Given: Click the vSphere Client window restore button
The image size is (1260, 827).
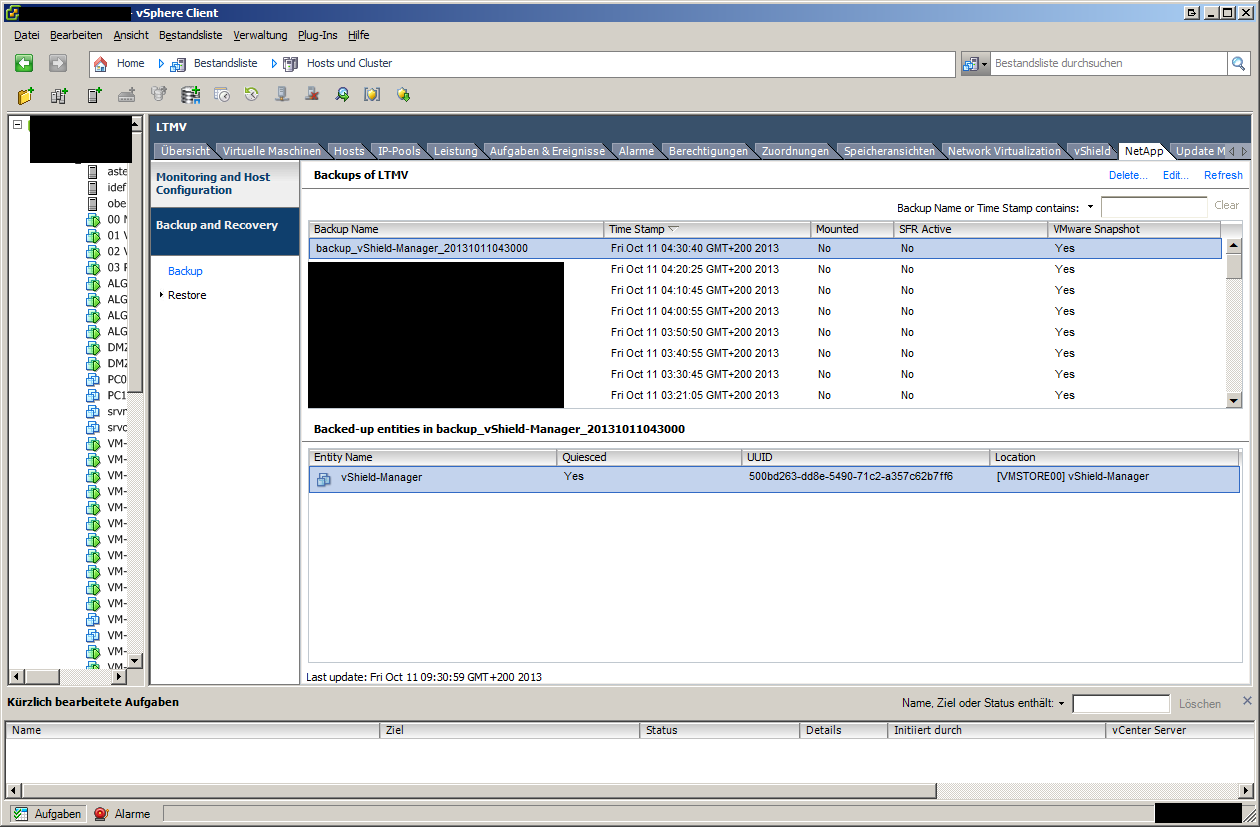Looking at the screenshot, I should point(1228,13).
